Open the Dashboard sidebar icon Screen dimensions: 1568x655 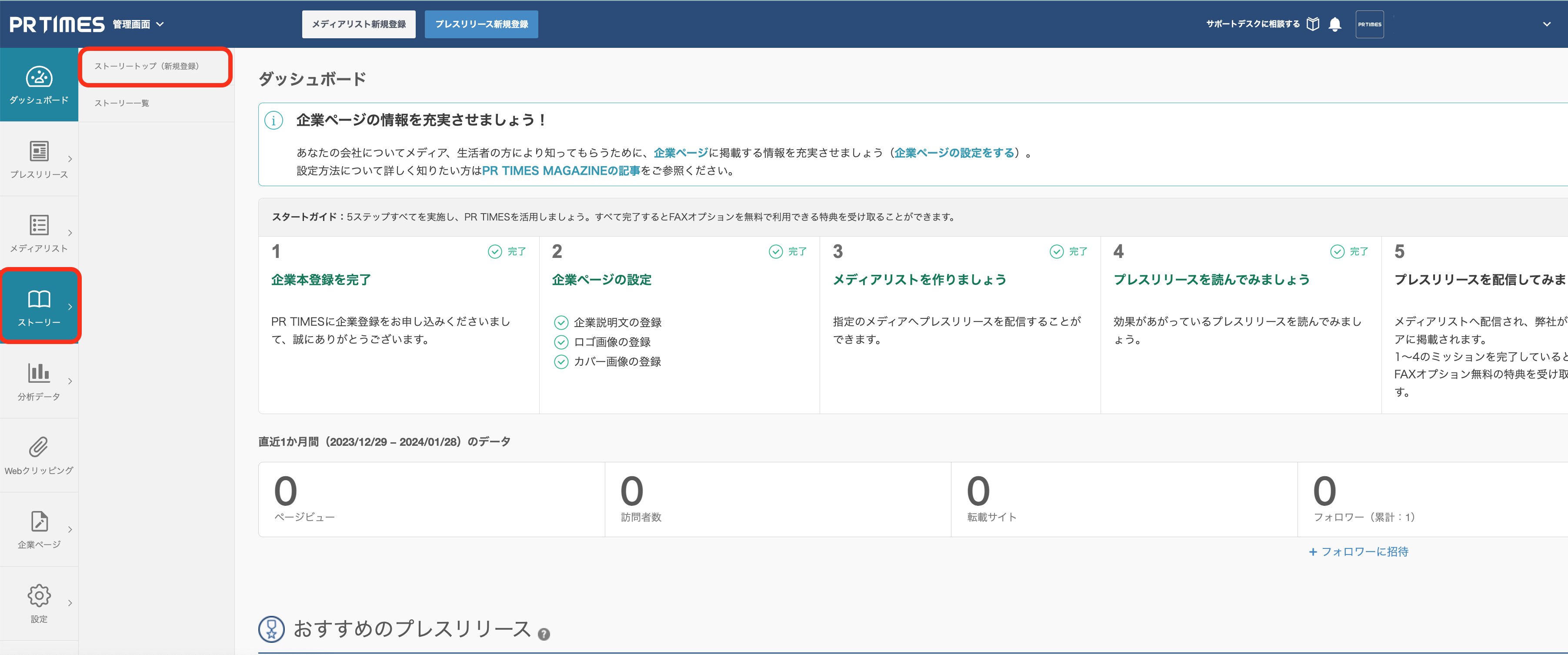39,77
